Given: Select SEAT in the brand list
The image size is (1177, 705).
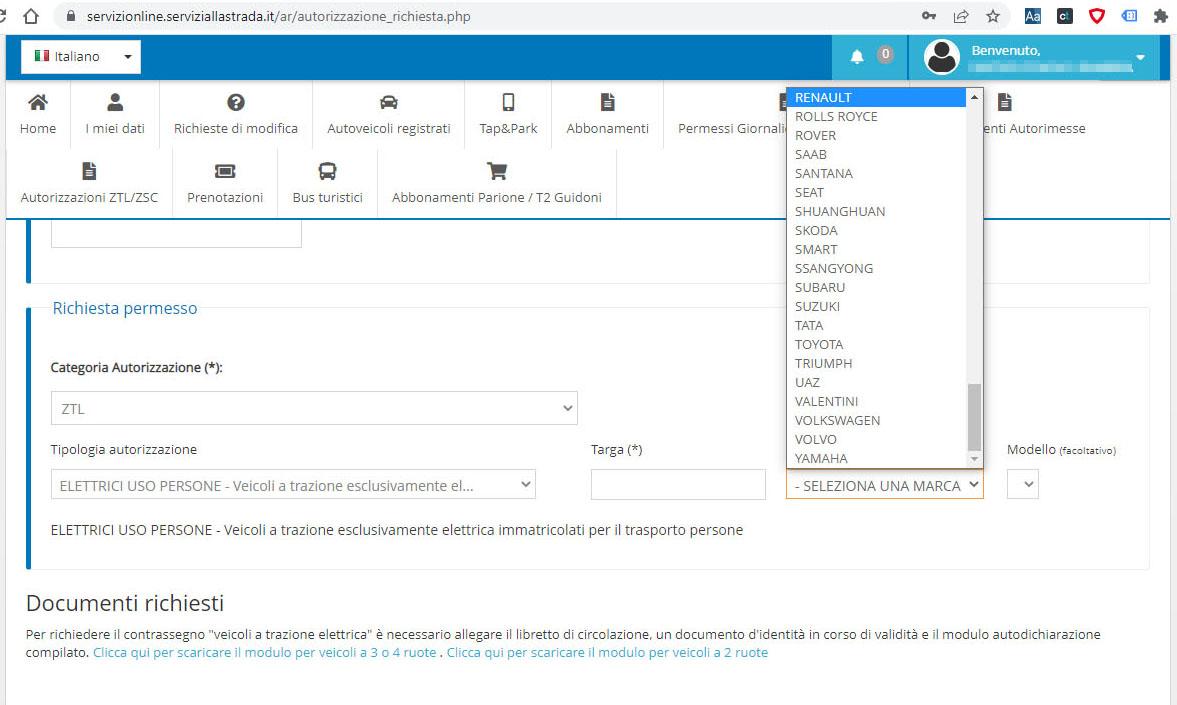Looking at the screenshot, I should (x=877, y=192).
